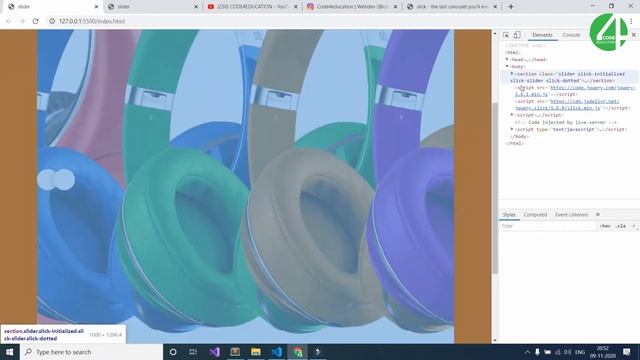The width and height of the screenshot is (640, 360).
Task: Click the page vertical scrollbar thumb
Action: tap(495, 188)
